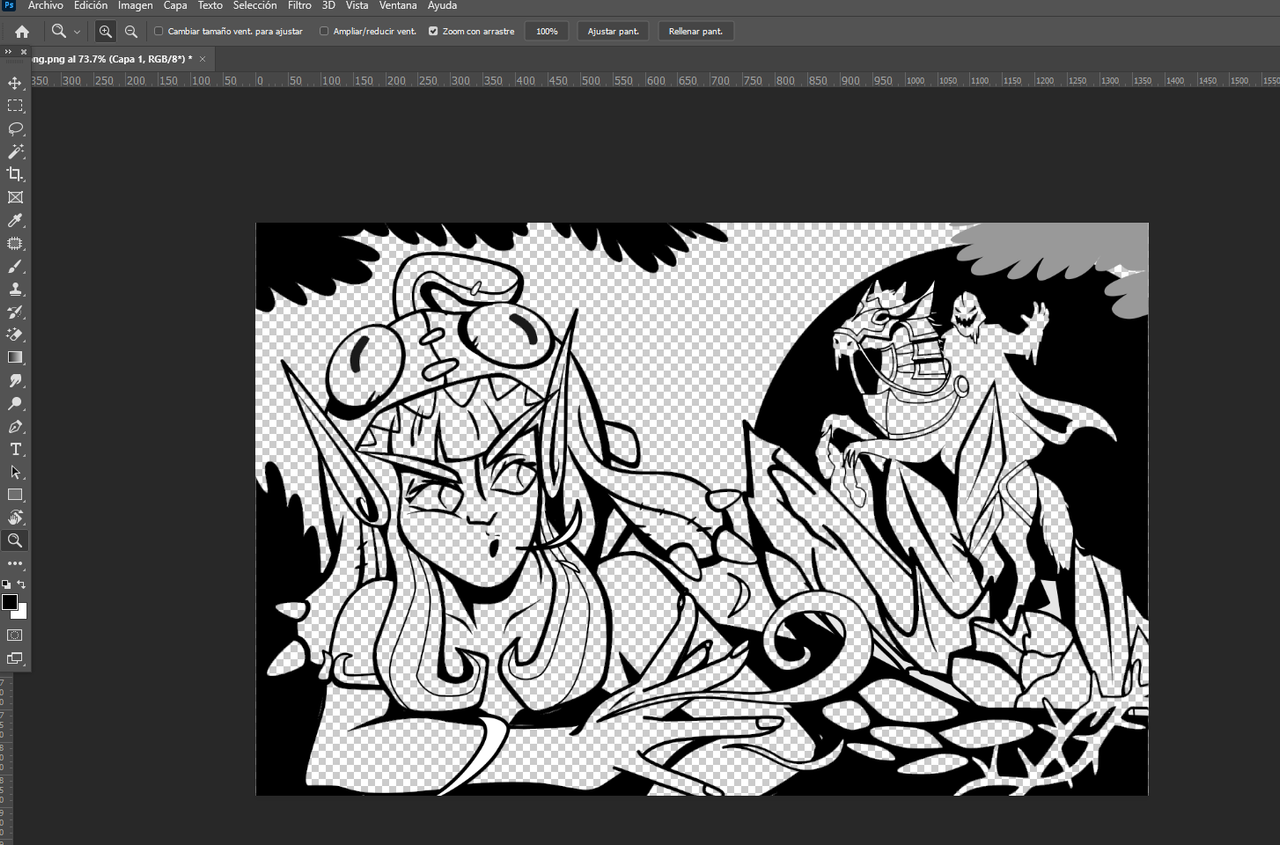This screenshot has width=1280, height=845.
Task: Select the Type tool
Action: coord(15,450)
